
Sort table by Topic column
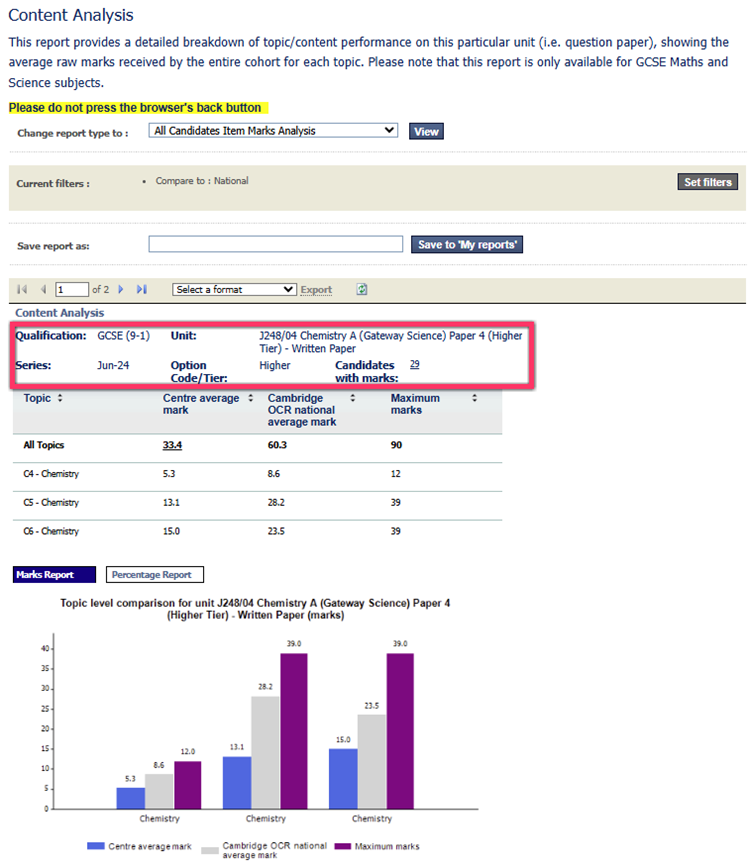(60, 398)
